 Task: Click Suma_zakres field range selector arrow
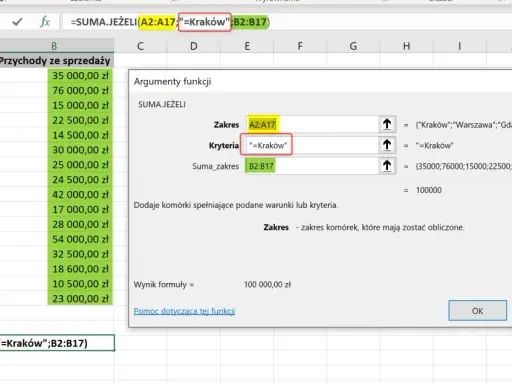(387, 166)
